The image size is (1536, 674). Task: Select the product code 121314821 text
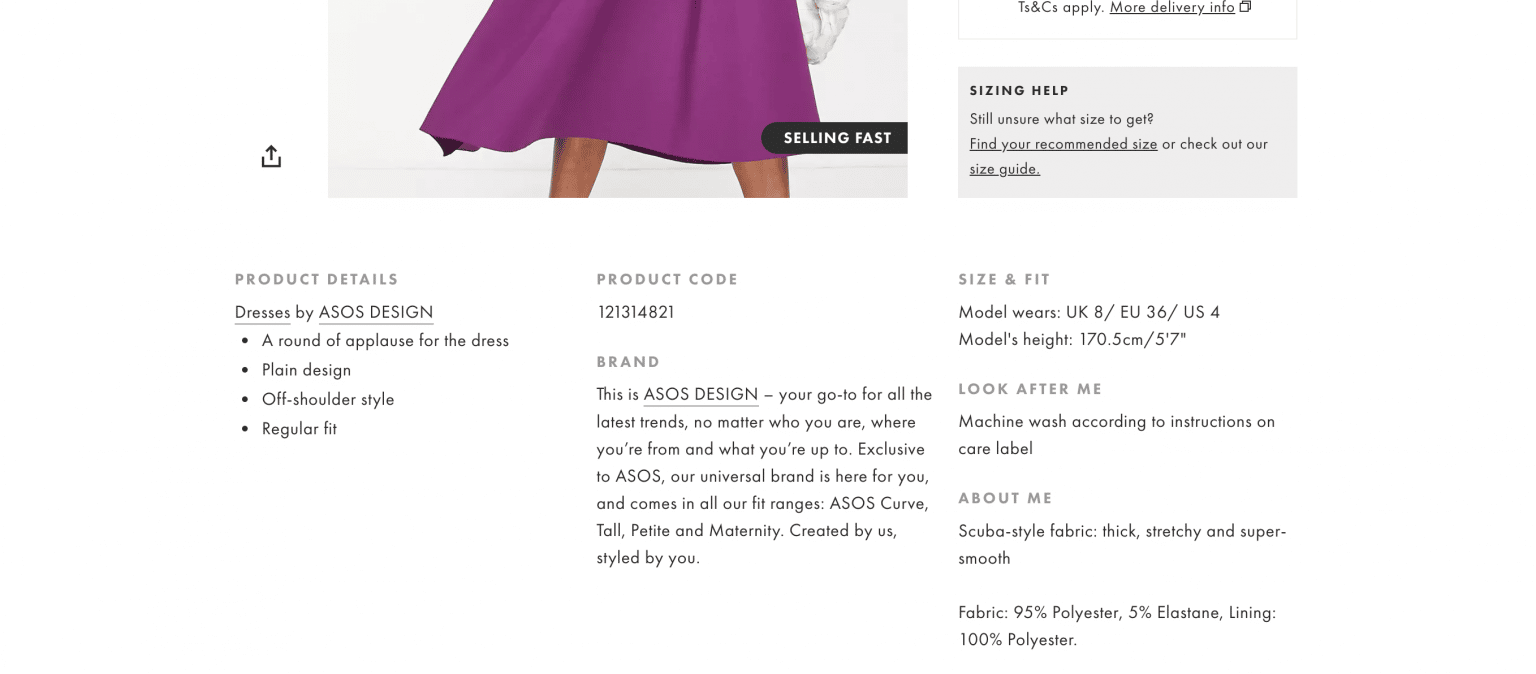(x=635, y=312)
